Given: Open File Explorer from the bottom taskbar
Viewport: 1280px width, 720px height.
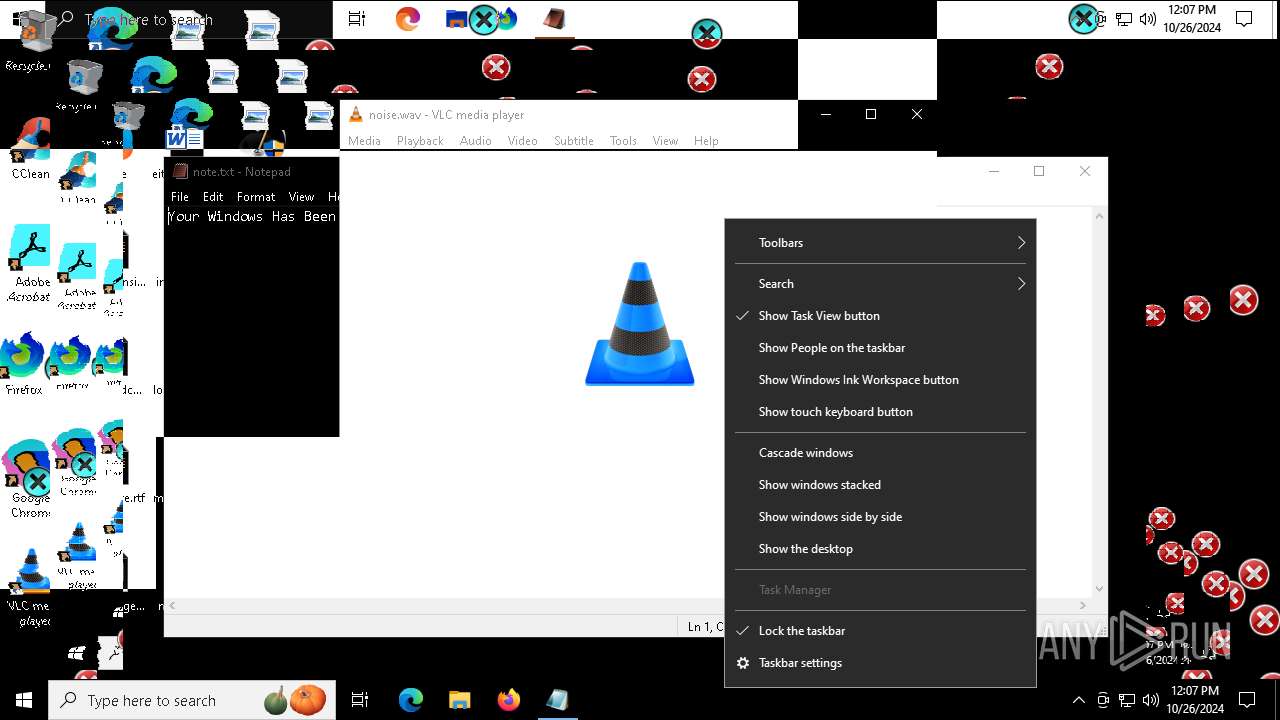Looking at the screenshot, I should (459, 700).
